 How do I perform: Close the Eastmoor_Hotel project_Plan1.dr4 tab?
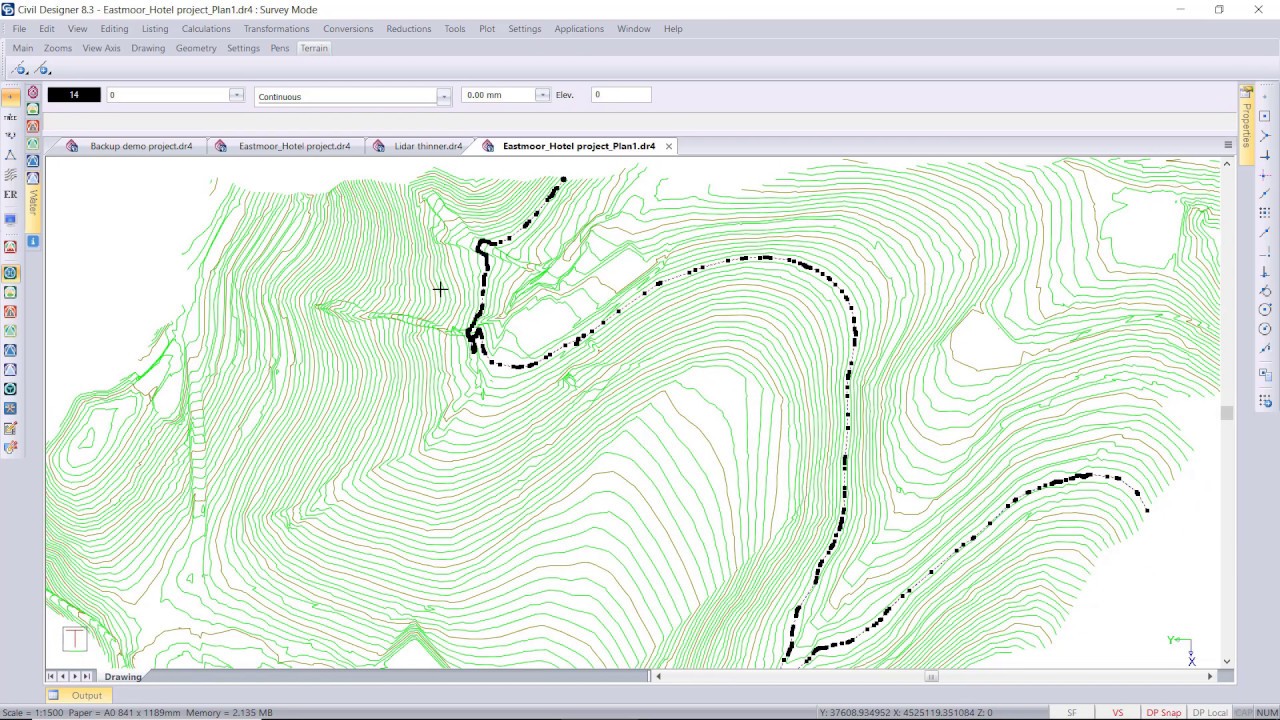pos(669,146)
